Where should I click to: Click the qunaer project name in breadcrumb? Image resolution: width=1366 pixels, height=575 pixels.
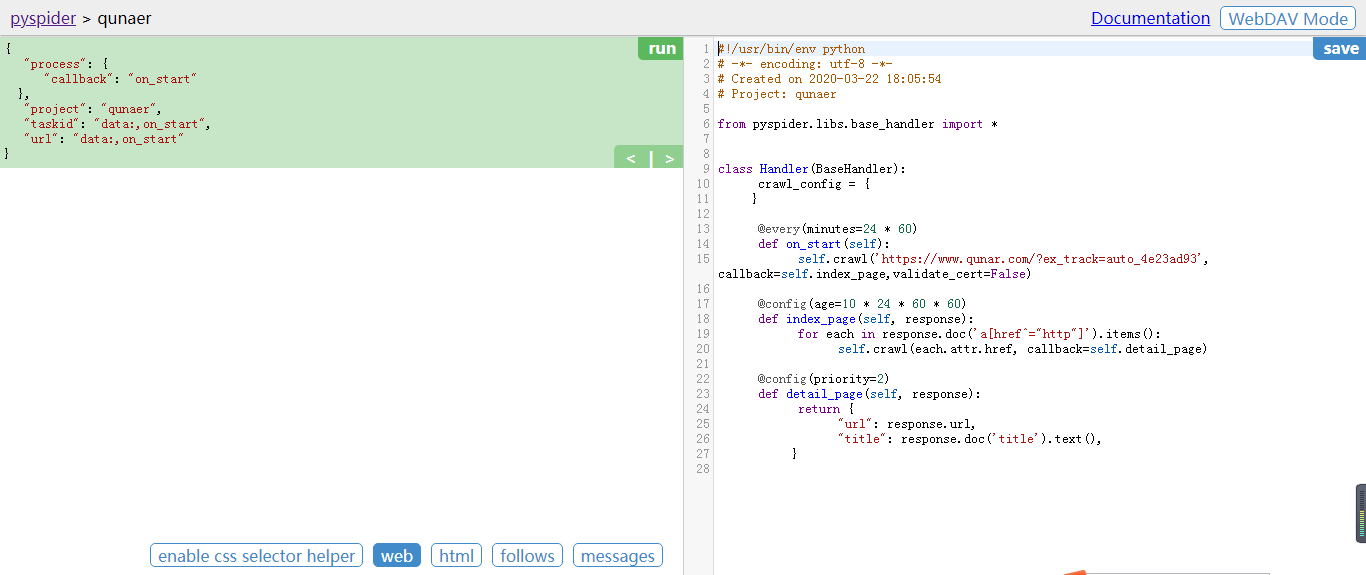pos(125,18)
